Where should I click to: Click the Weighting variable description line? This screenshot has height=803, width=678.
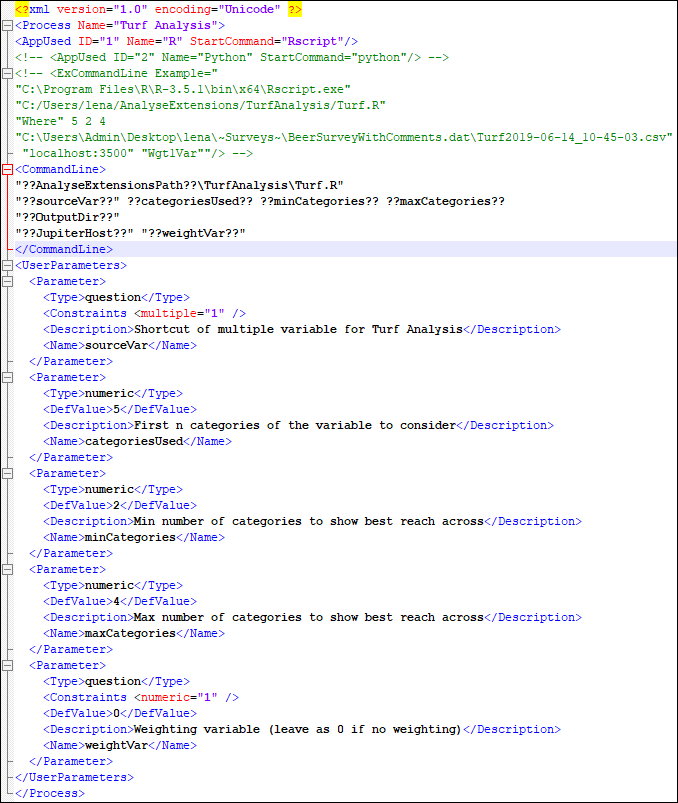coord(302,729)
